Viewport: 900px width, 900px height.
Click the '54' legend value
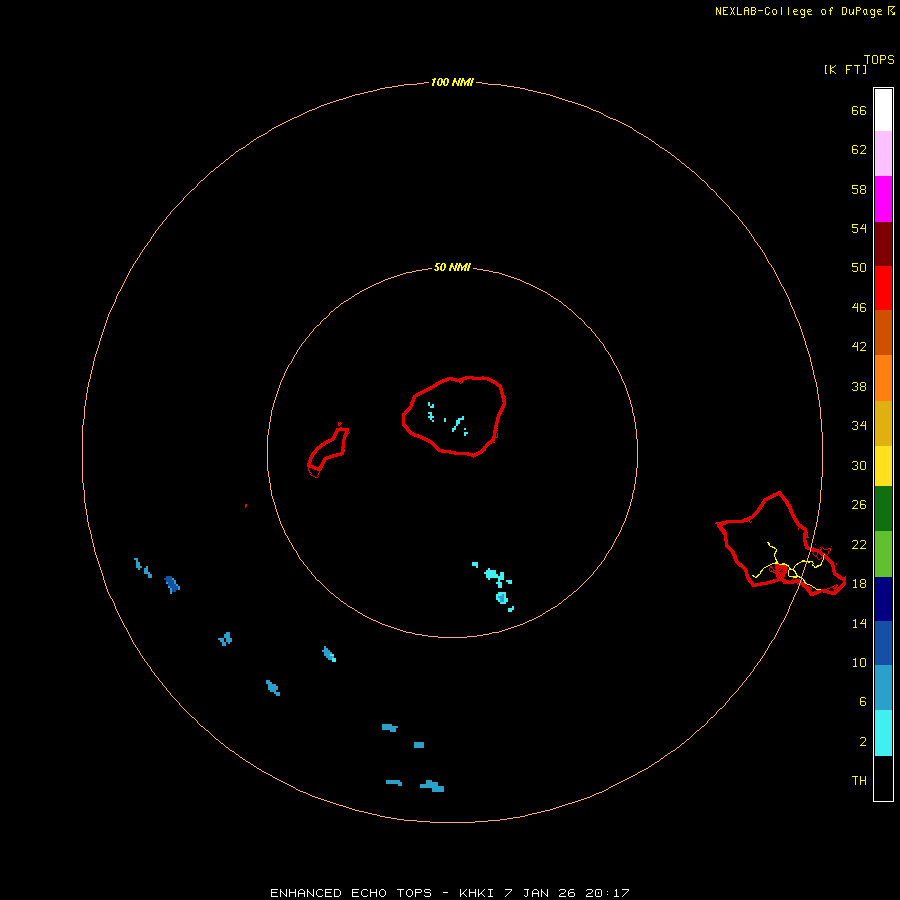(x=859, y=228)
